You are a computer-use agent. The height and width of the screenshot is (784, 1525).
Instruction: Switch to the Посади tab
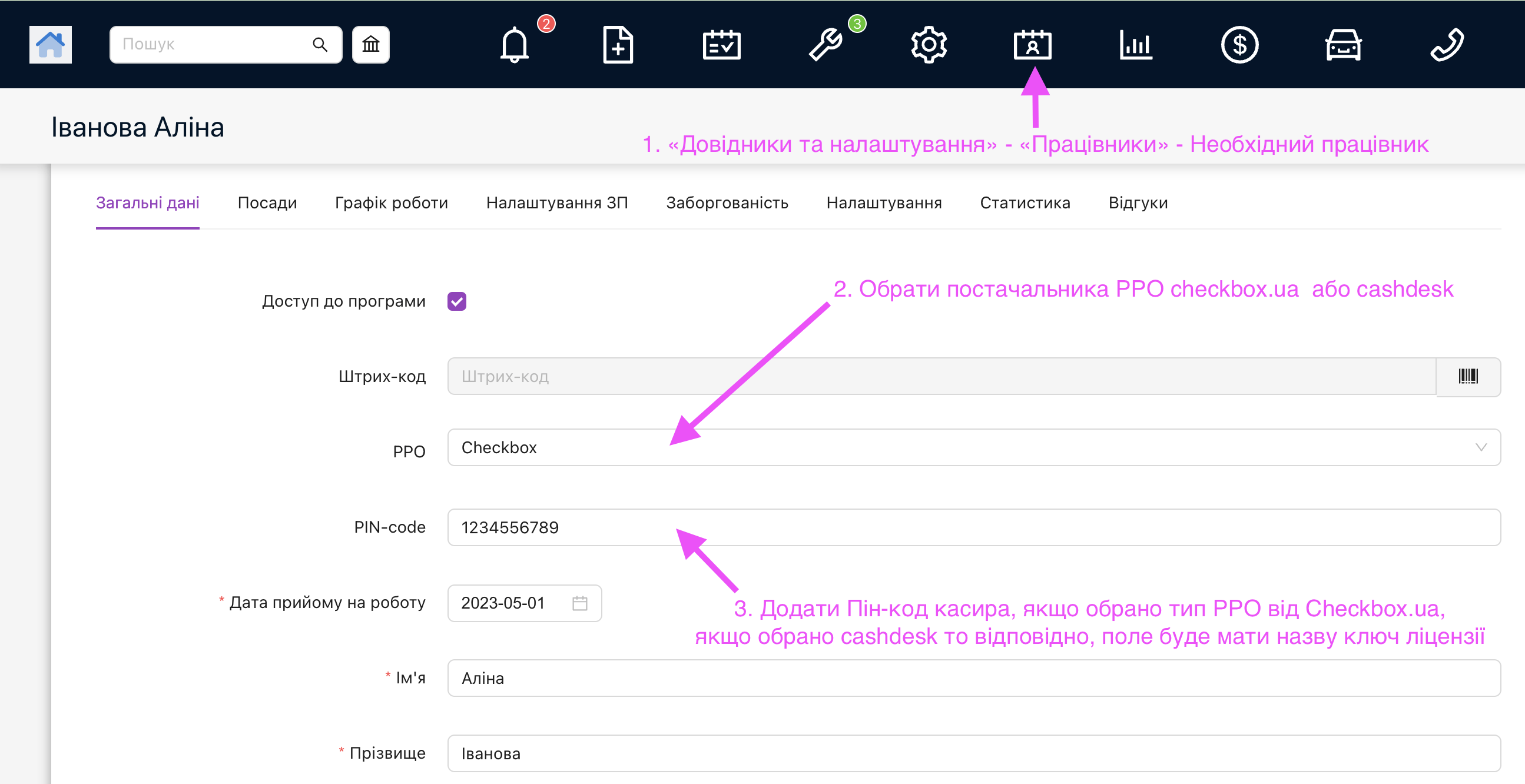267,203
